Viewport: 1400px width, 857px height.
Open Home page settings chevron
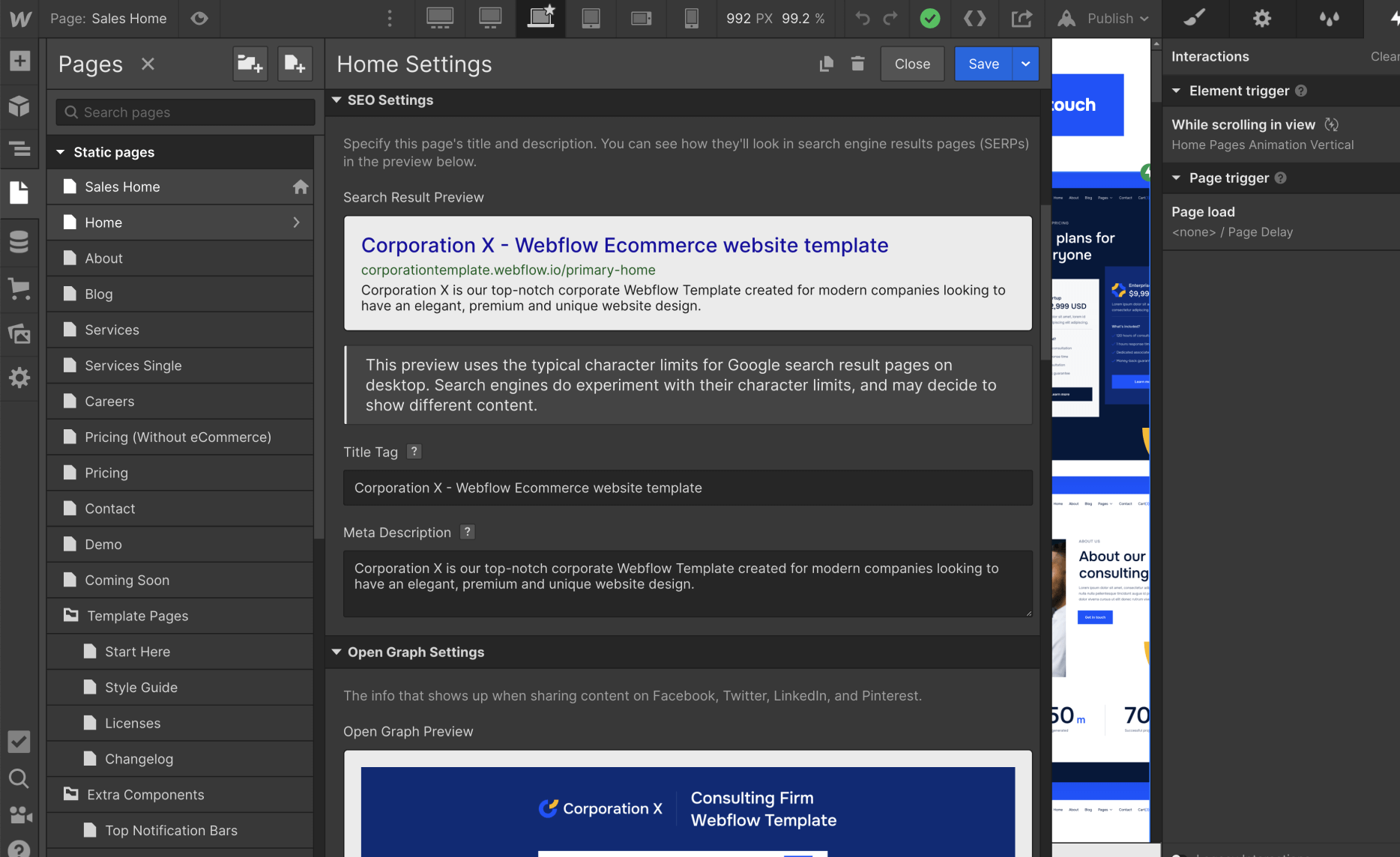click(x=296, y=222)
